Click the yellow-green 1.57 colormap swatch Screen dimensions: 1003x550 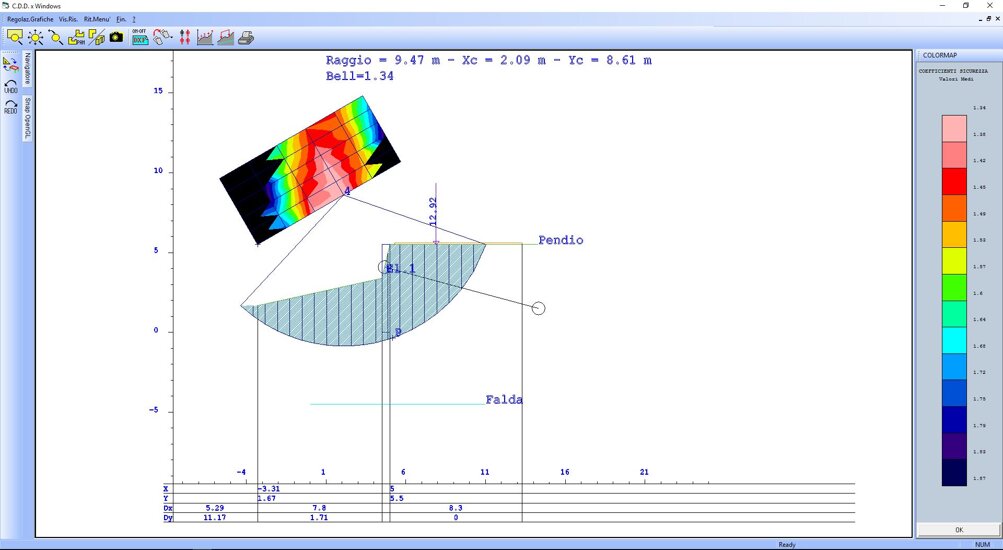pos(954,260)
